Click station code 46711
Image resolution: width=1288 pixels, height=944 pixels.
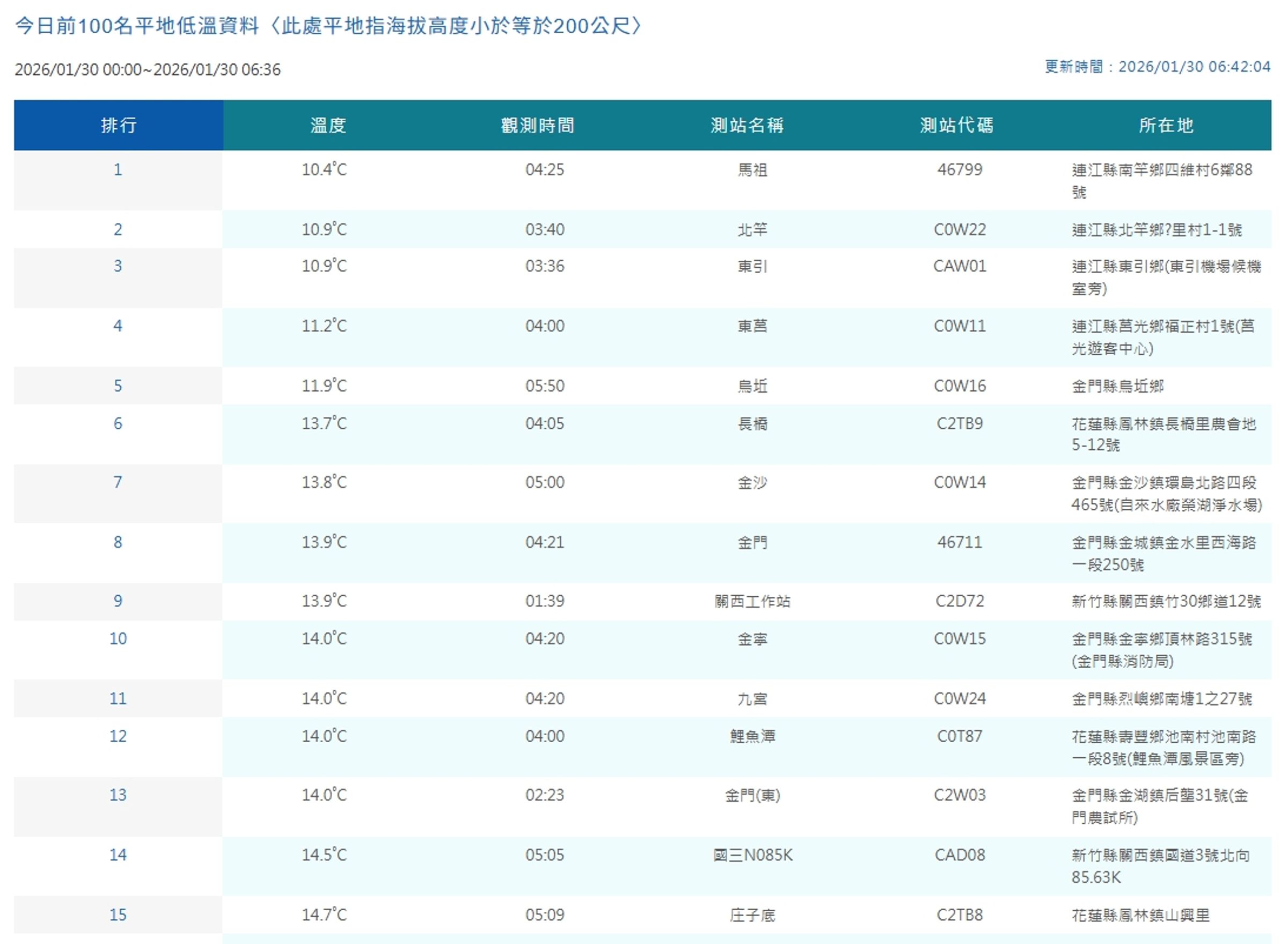[x=960, y=542]
